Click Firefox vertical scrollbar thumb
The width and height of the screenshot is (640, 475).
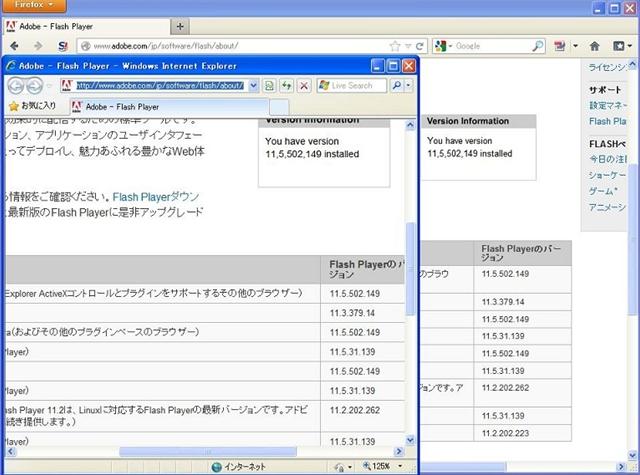click(632, 239)
